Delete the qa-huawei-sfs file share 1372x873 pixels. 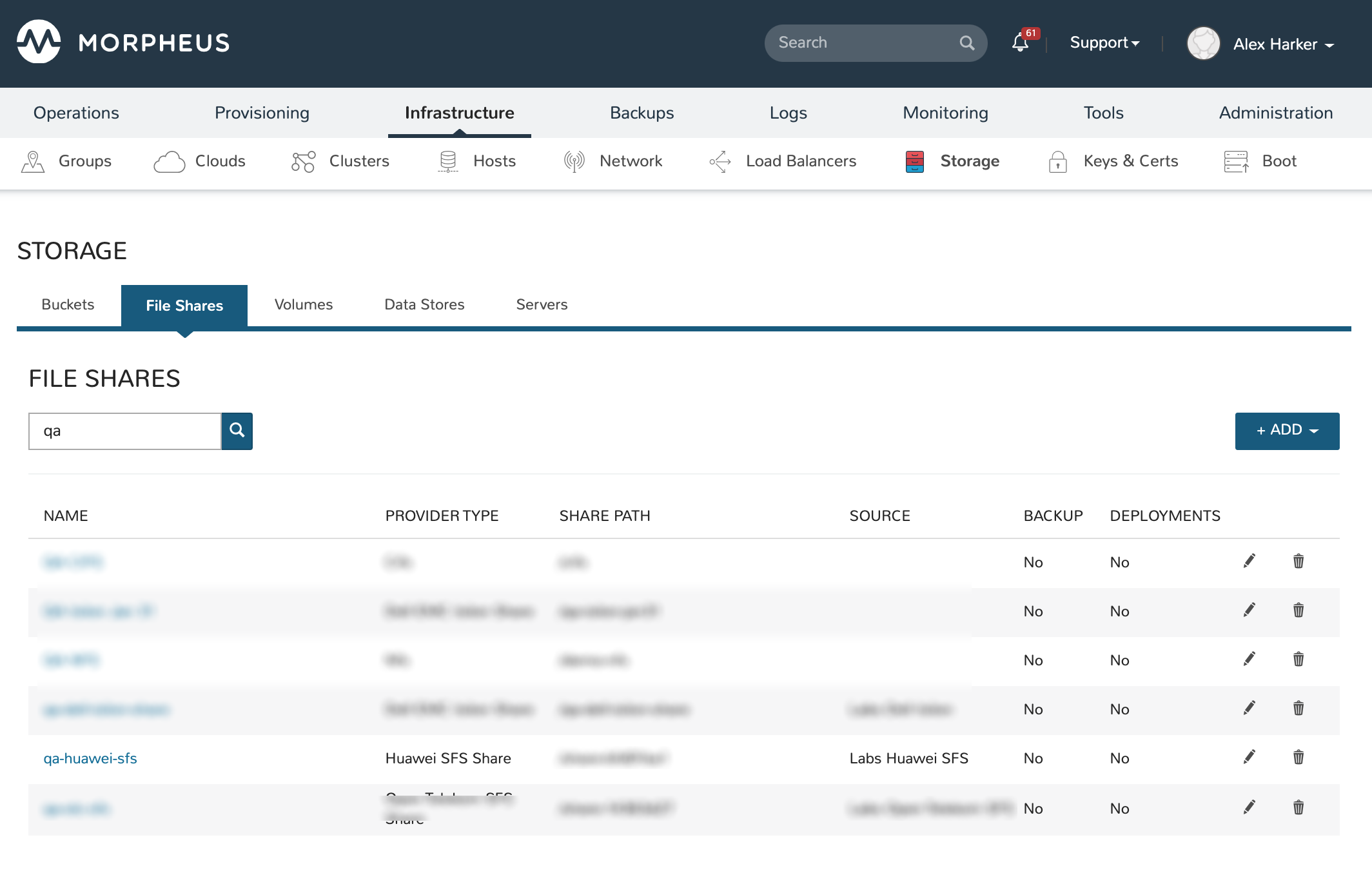click(x=1298, y=757)
